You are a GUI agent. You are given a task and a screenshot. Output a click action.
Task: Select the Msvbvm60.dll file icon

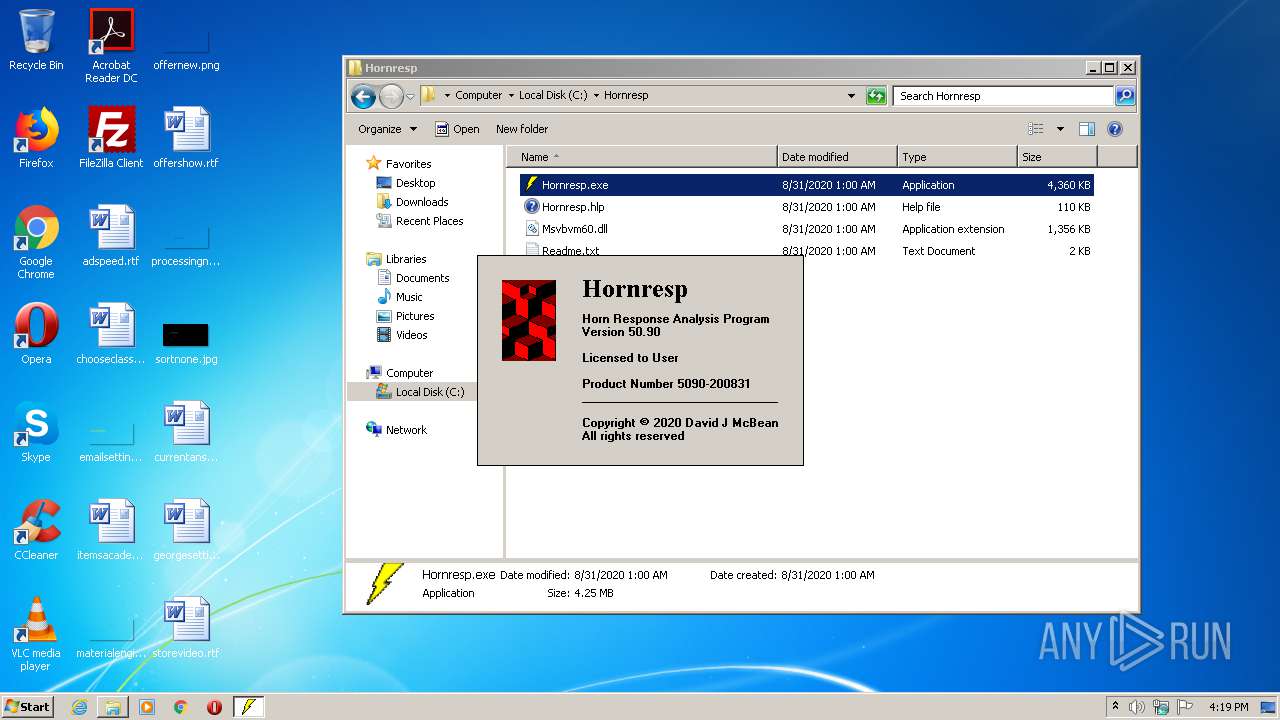pyautogui.click(x=532, y=229)
